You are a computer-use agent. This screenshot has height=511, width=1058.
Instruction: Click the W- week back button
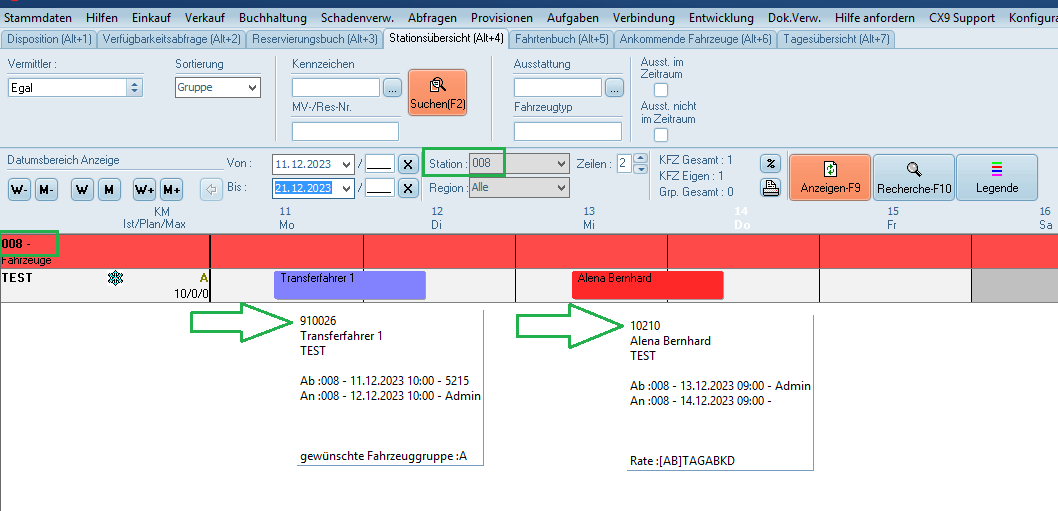pos(19,190)
